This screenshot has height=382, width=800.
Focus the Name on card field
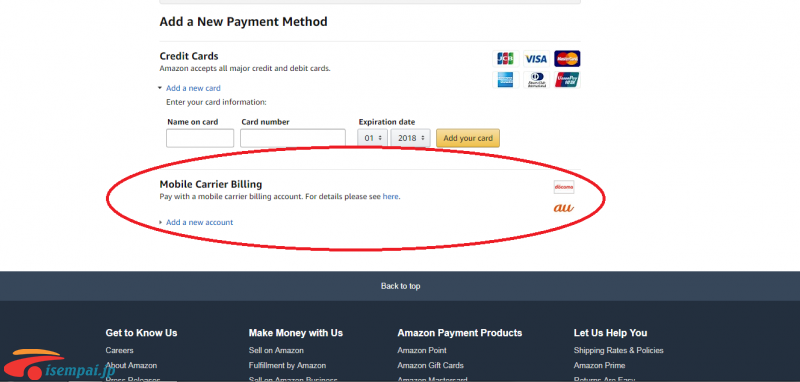click(200, 138)
